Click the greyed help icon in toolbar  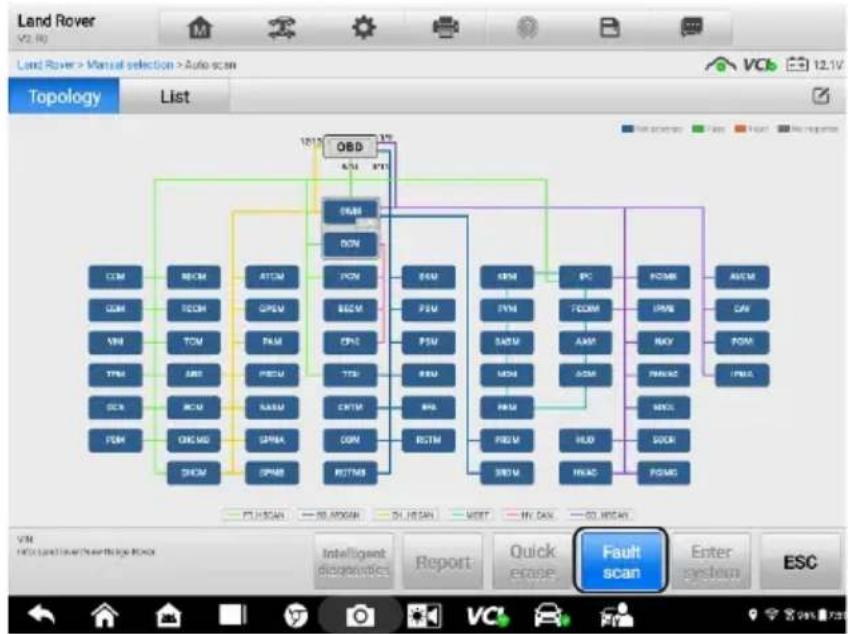(527, 28)
